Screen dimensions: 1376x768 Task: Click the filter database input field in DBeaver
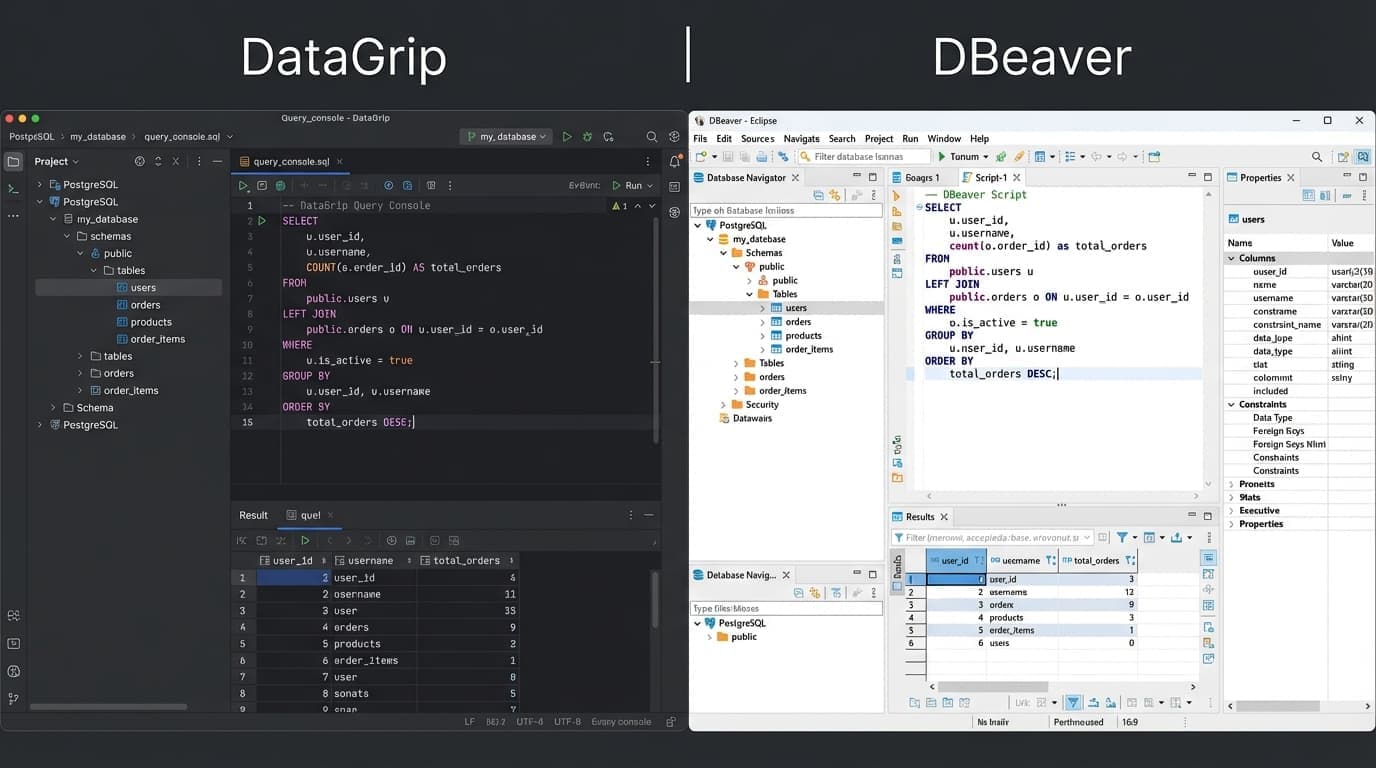coord(865,156)
